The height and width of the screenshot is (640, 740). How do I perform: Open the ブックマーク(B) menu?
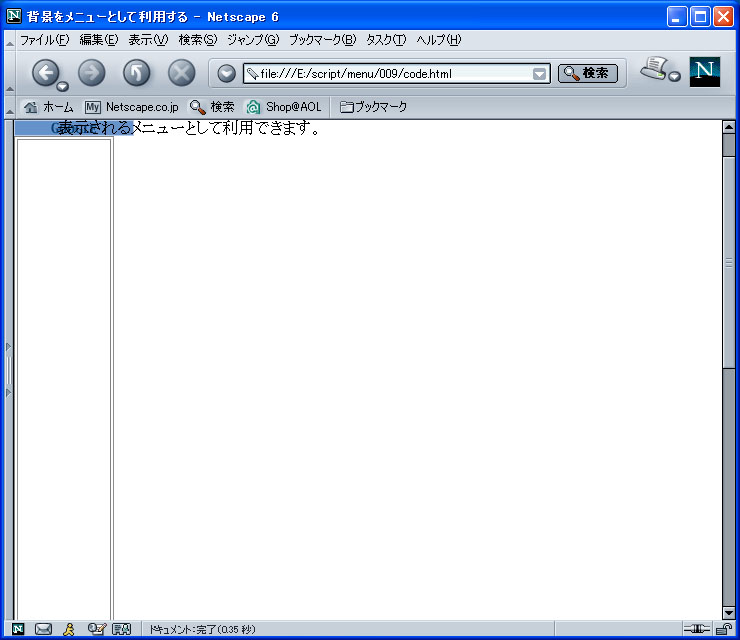tap(323, 40)
